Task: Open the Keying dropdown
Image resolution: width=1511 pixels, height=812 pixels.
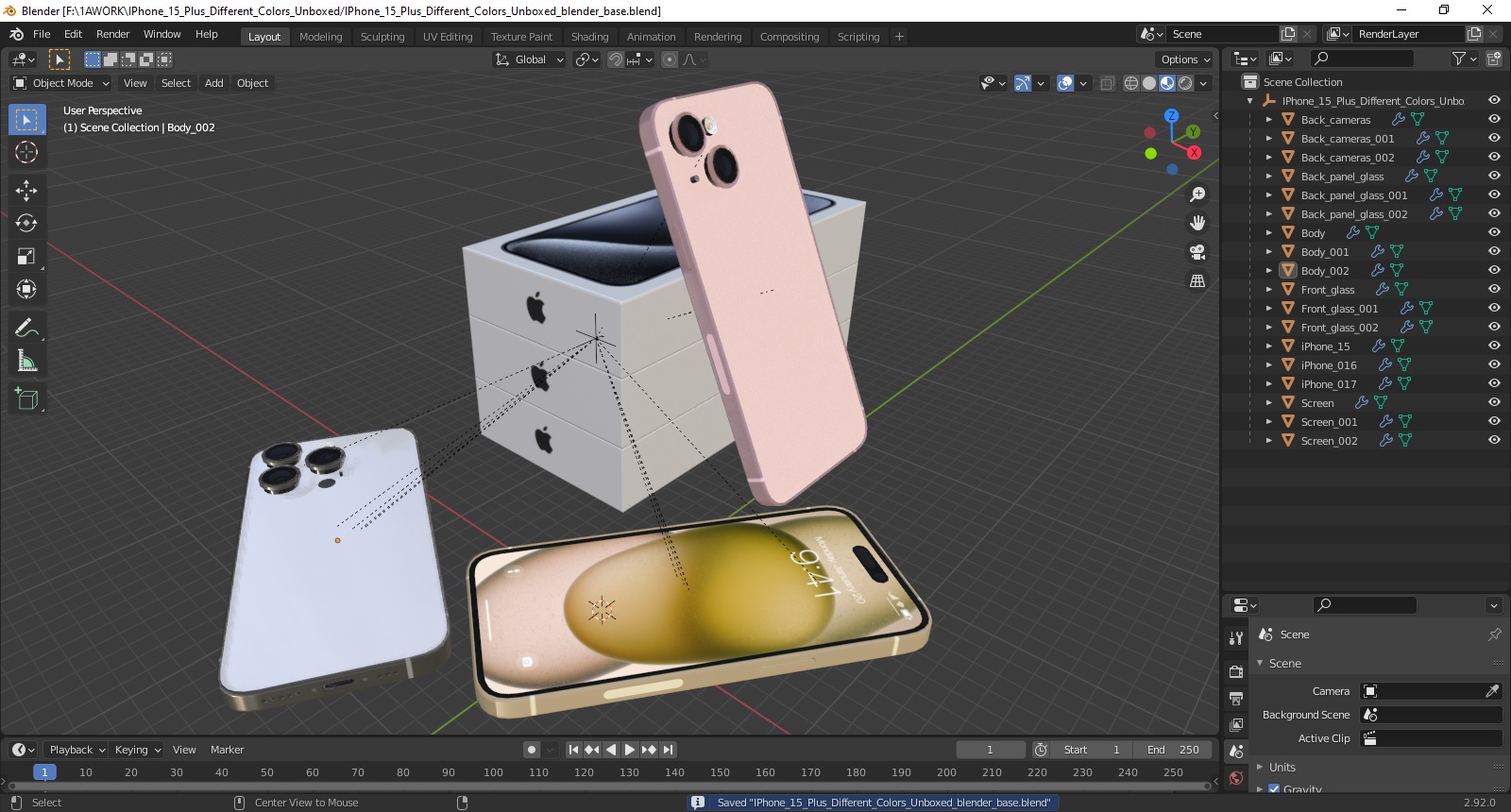Action: click(137, 750)
